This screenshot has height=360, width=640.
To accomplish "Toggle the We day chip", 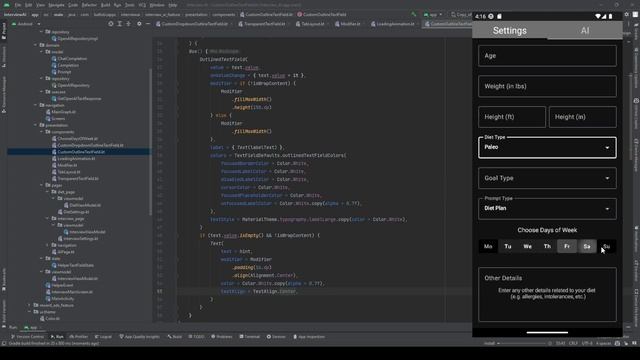I will (527, 246).
